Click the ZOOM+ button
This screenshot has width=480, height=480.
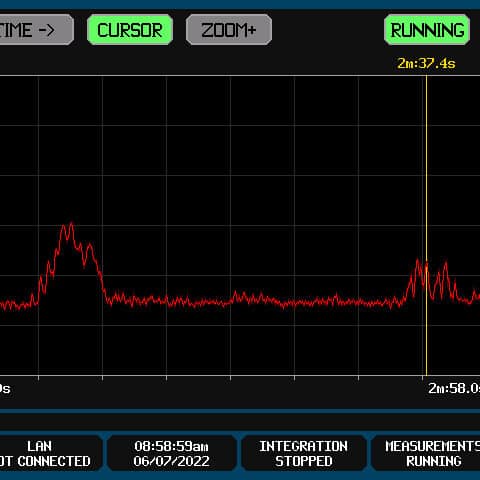click(x=229, y=30)
